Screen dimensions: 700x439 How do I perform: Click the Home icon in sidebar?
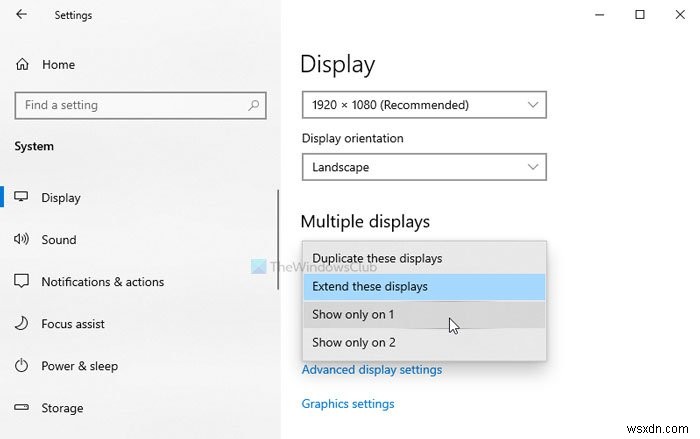click(22, 65)
